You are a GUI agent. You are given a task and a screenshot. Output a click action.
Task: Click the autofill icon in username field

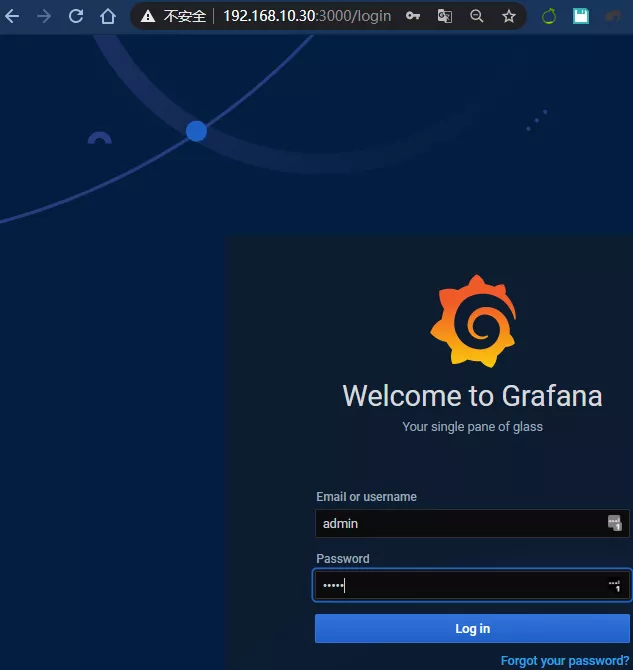pos(614,523)
